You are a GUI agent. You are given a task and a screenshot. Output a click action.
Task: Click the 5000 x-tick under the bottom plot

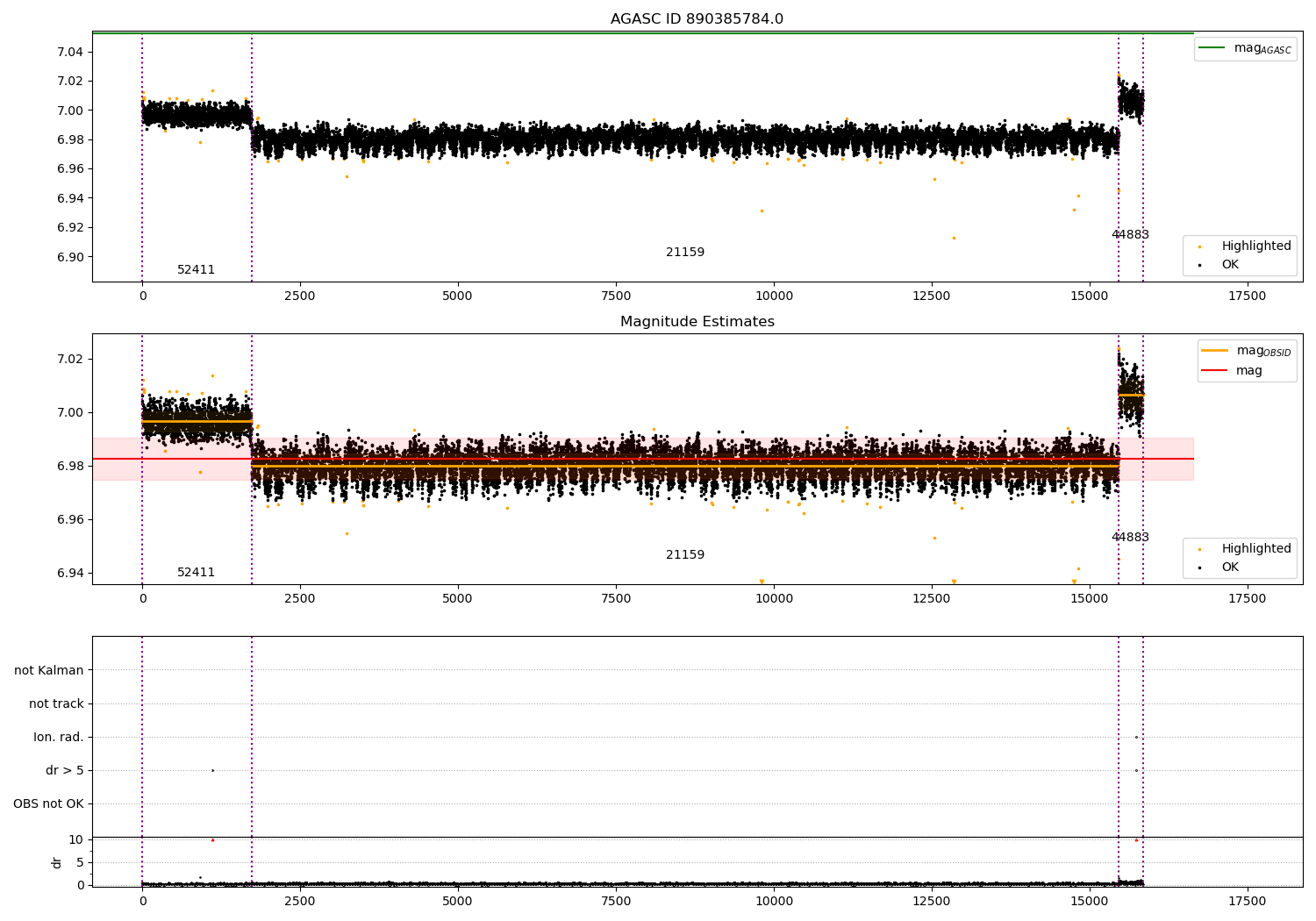[x=458, y=901]
